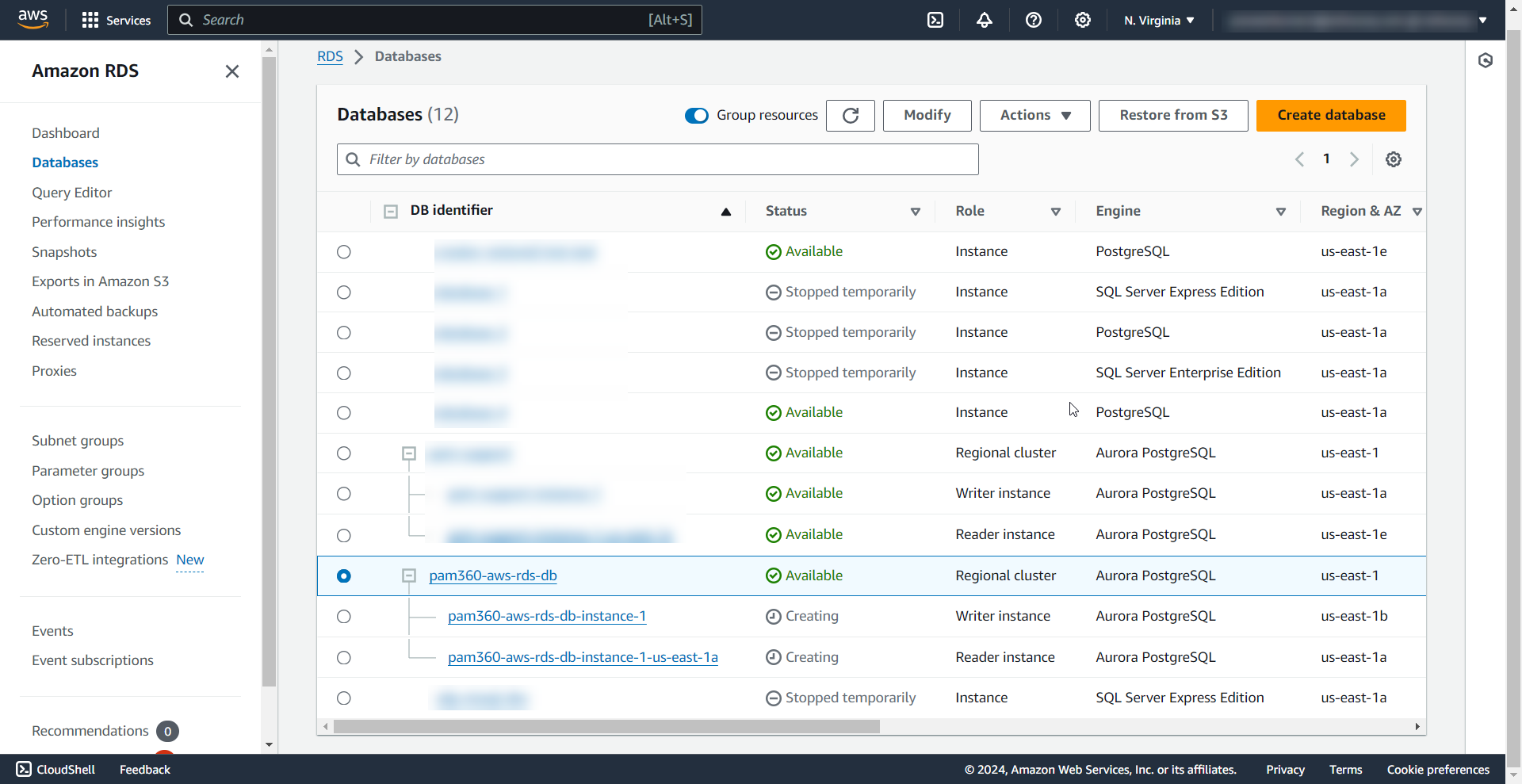Open console settings gear in top bar
The width and height of the screenshot is (1522, 784).
pos(1083,20)
